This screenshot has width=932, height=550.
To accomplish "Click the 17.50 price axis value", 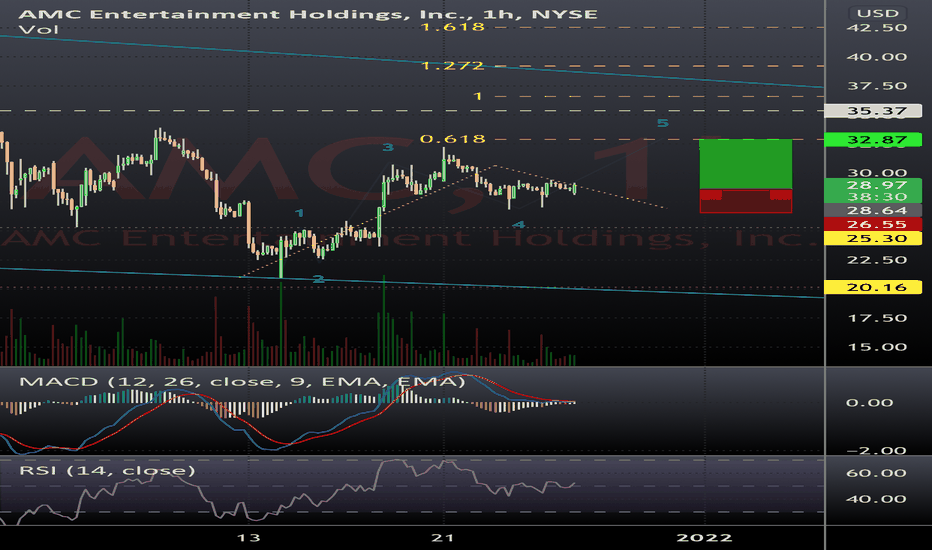I will coord(877,318).
